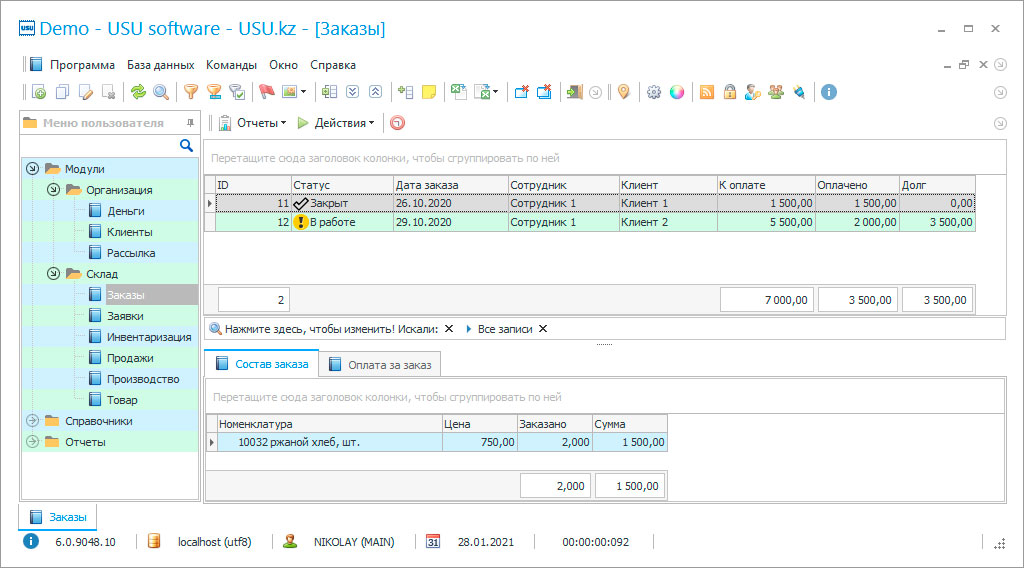Click the orange funnel Filter icon

click(x=191, y=92)
